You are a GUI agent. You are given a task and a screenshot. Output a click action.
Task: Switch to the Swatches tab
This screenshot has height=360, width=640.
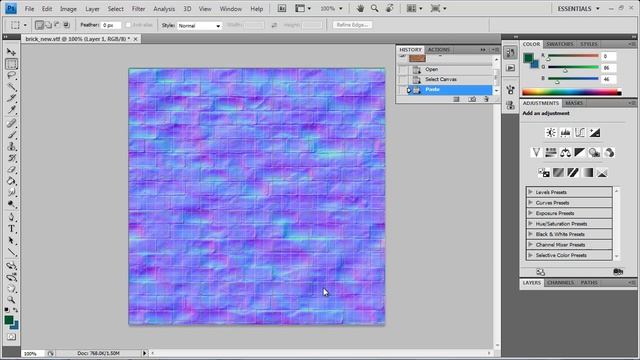click(x=560, y=44)
